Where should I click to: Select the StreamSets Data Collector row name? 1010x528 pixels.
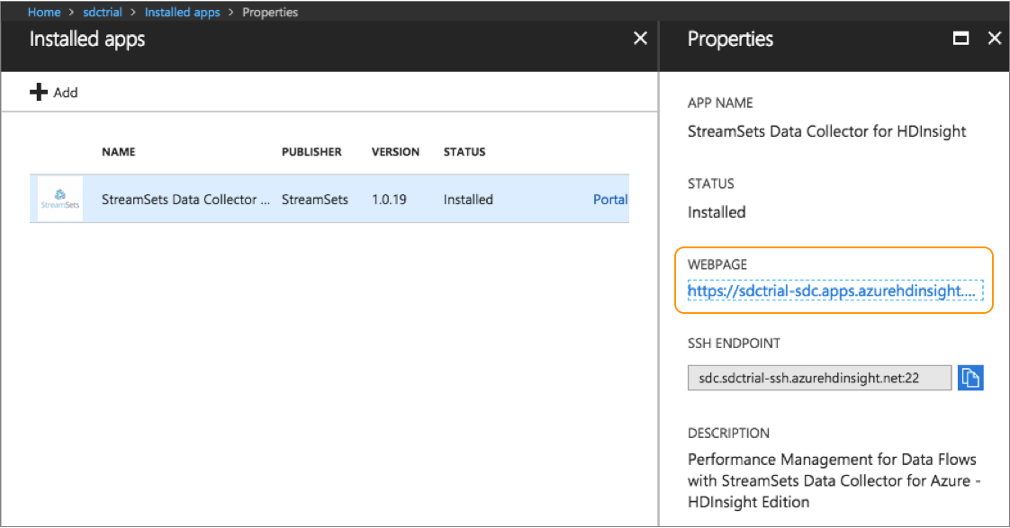click(186, 200)
